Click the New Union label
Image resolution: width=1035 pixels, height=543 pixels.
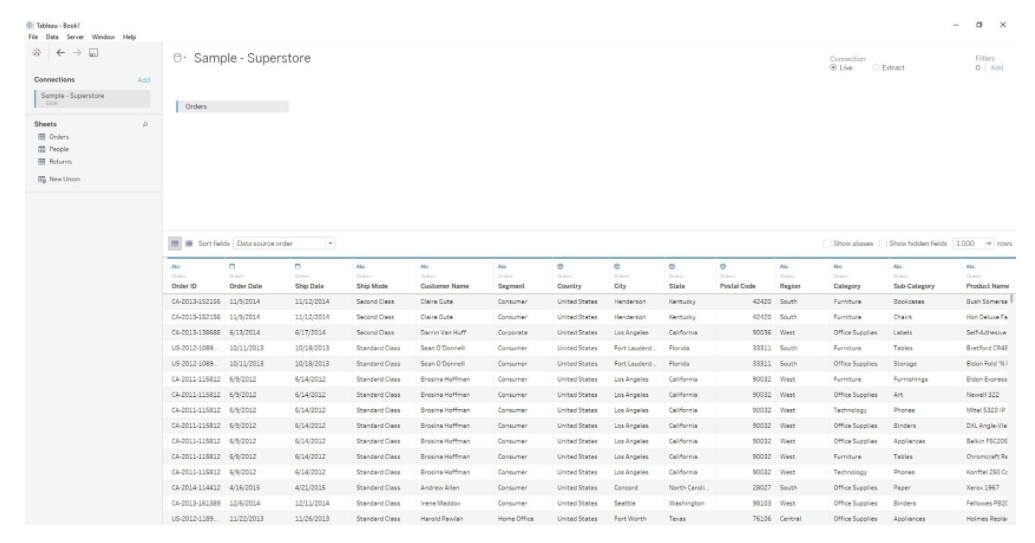click(65, 179)
